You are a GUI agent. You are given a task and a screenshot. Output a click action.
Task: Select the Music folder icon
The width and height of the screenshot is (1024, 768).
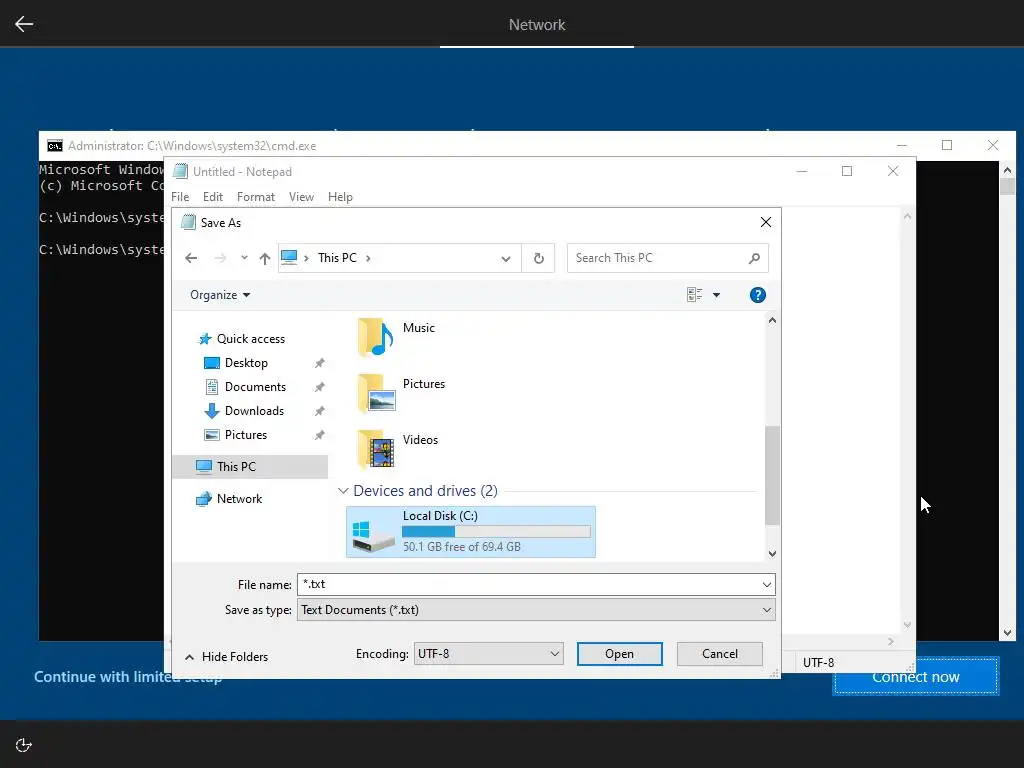[x=376, y=337]
